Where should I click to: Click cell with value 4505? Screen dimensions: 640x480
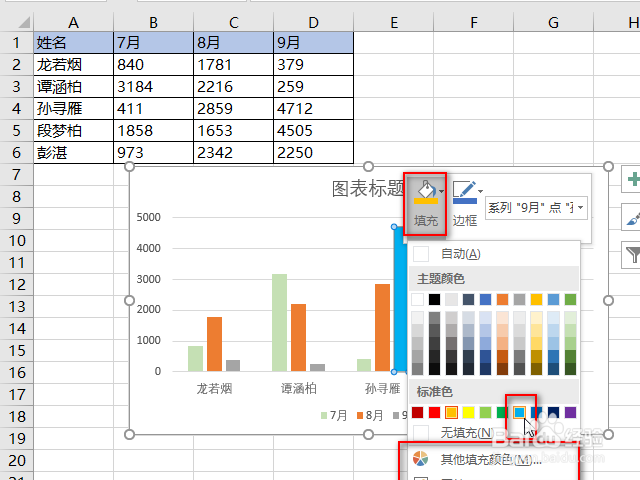pos(313,131)
